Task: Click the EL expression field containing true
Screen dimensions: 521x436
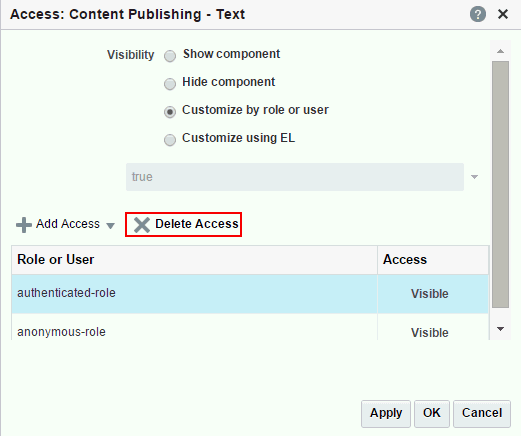Action: [295, 177]
